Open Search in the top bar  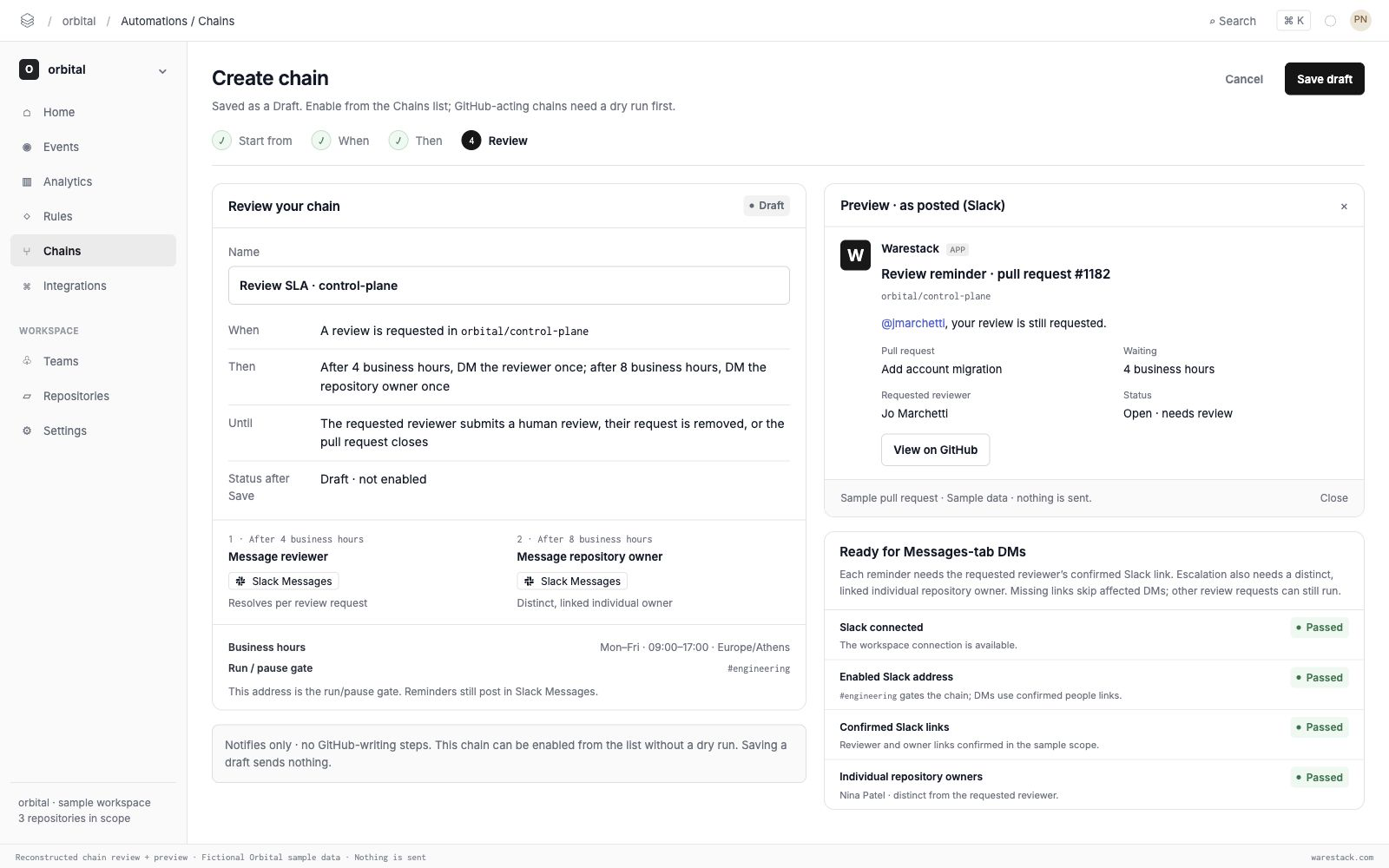point(1233,21)
